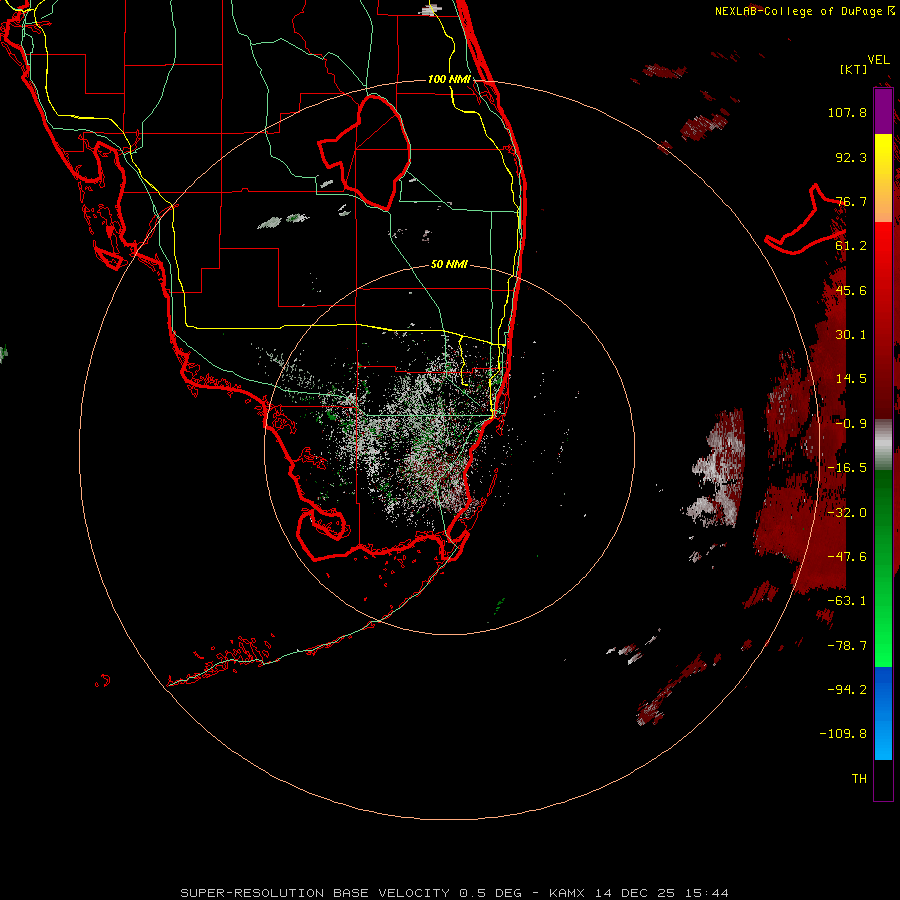This screenshot has width=900, height=900.
Task: Click the 76.7 velocity legend label
Action: pyautogui.click(x=851, y=201)
